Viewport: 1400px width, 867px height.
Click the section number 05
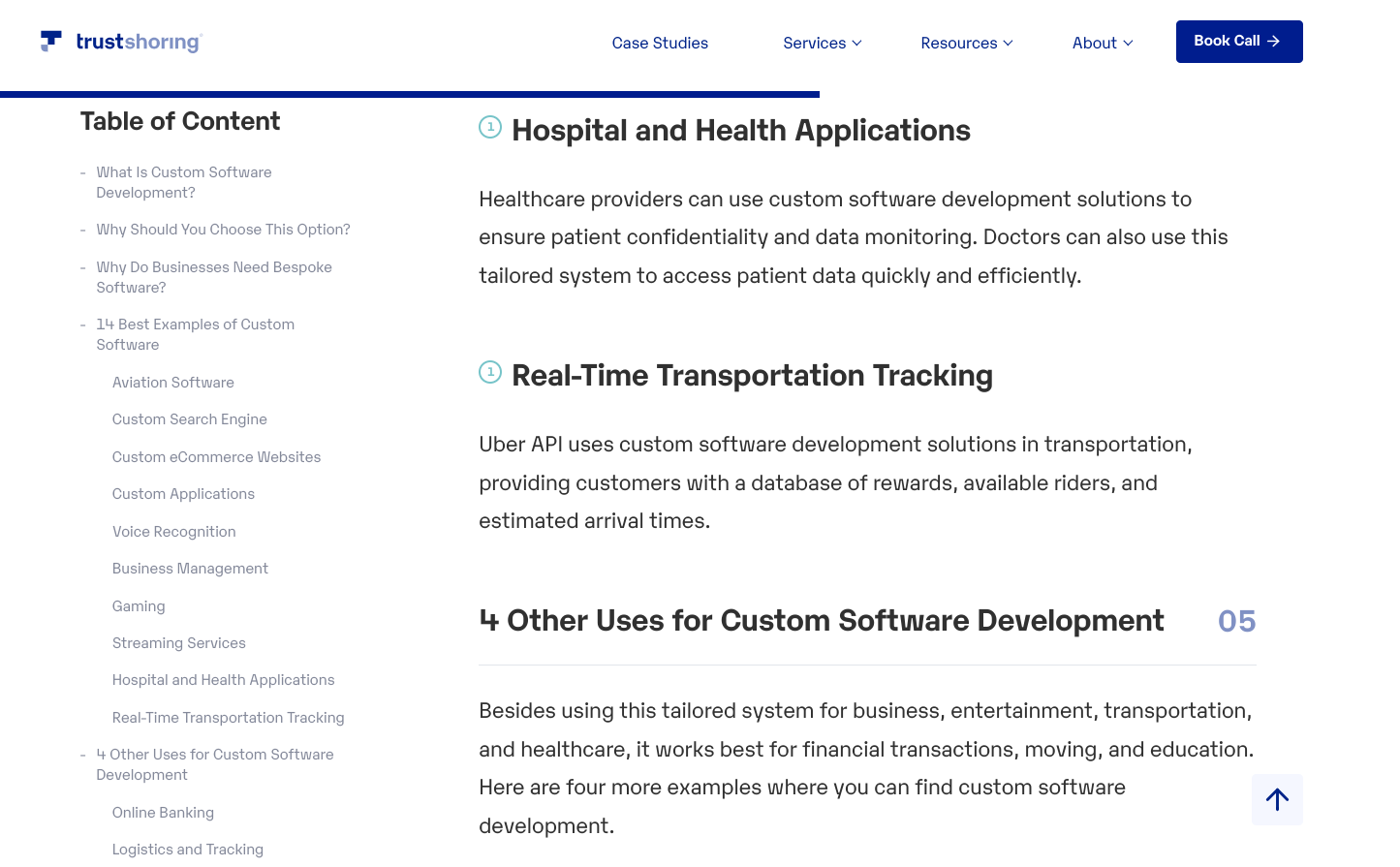1236,621
